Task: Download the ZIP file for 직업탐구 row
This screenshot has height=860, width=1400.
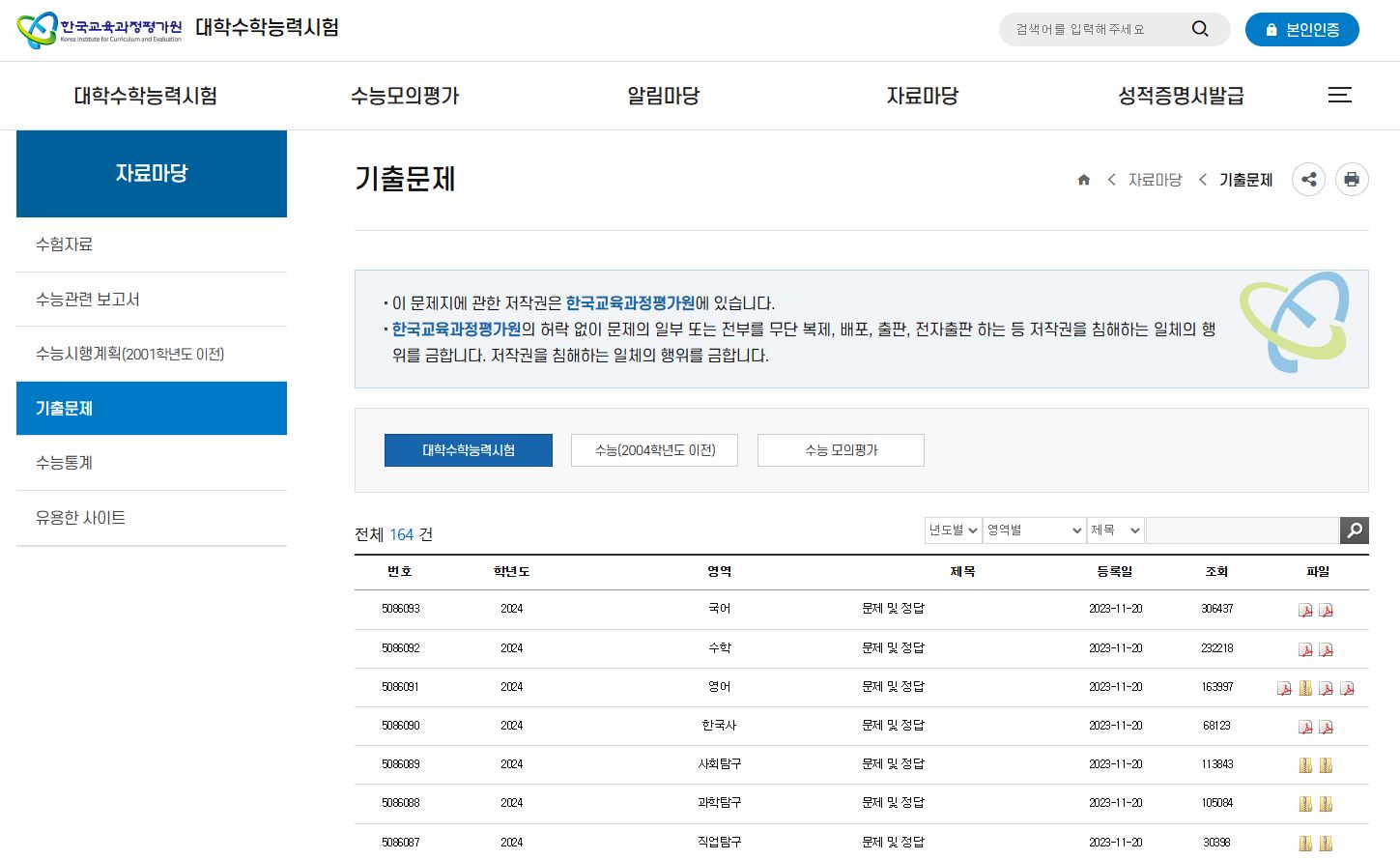Action: pos(1304,842)
